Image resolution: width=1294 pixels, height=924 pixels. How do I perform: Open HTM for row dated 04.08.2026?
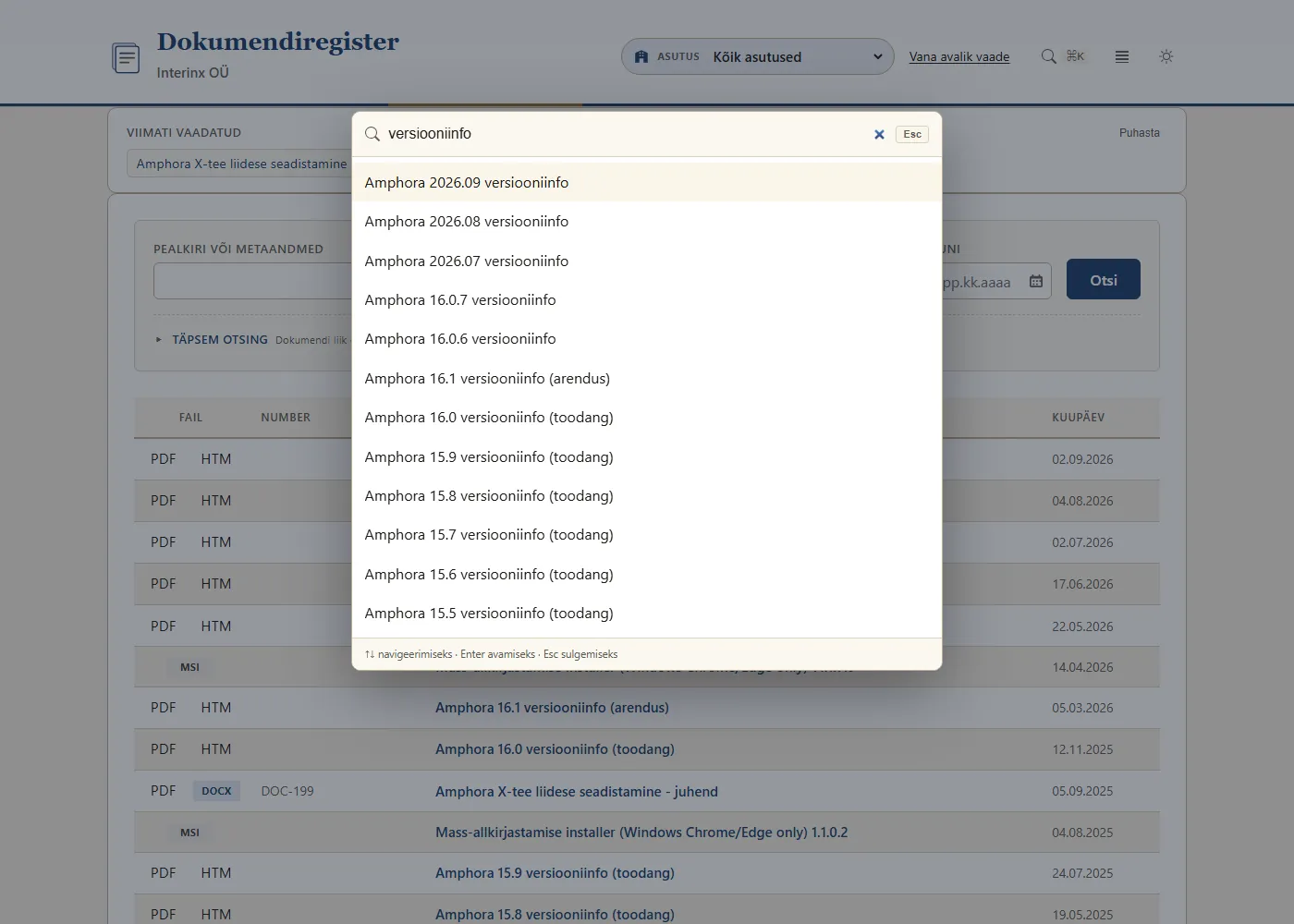tap(216, 500)
